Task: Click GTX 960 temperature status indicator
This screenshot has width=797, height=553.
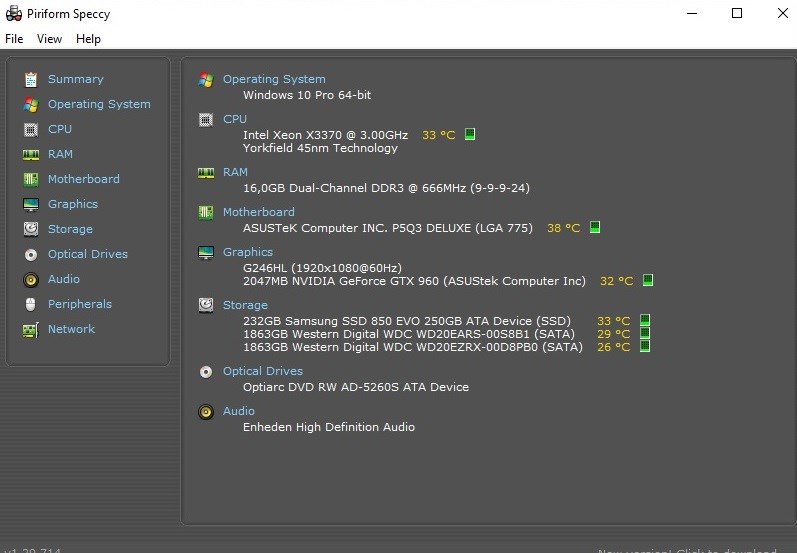Action: [647, 281]
